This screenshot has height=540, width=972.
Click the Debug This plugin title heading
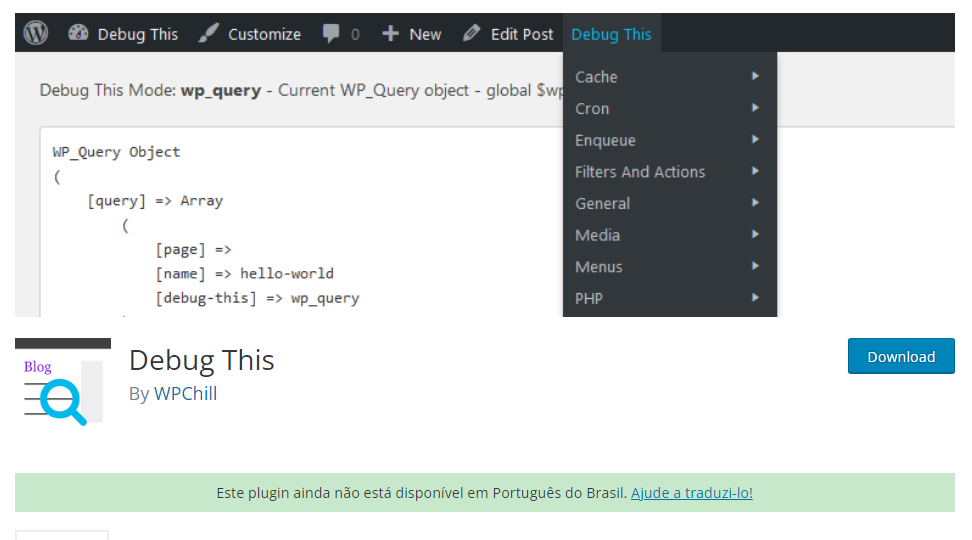(201, 360)
